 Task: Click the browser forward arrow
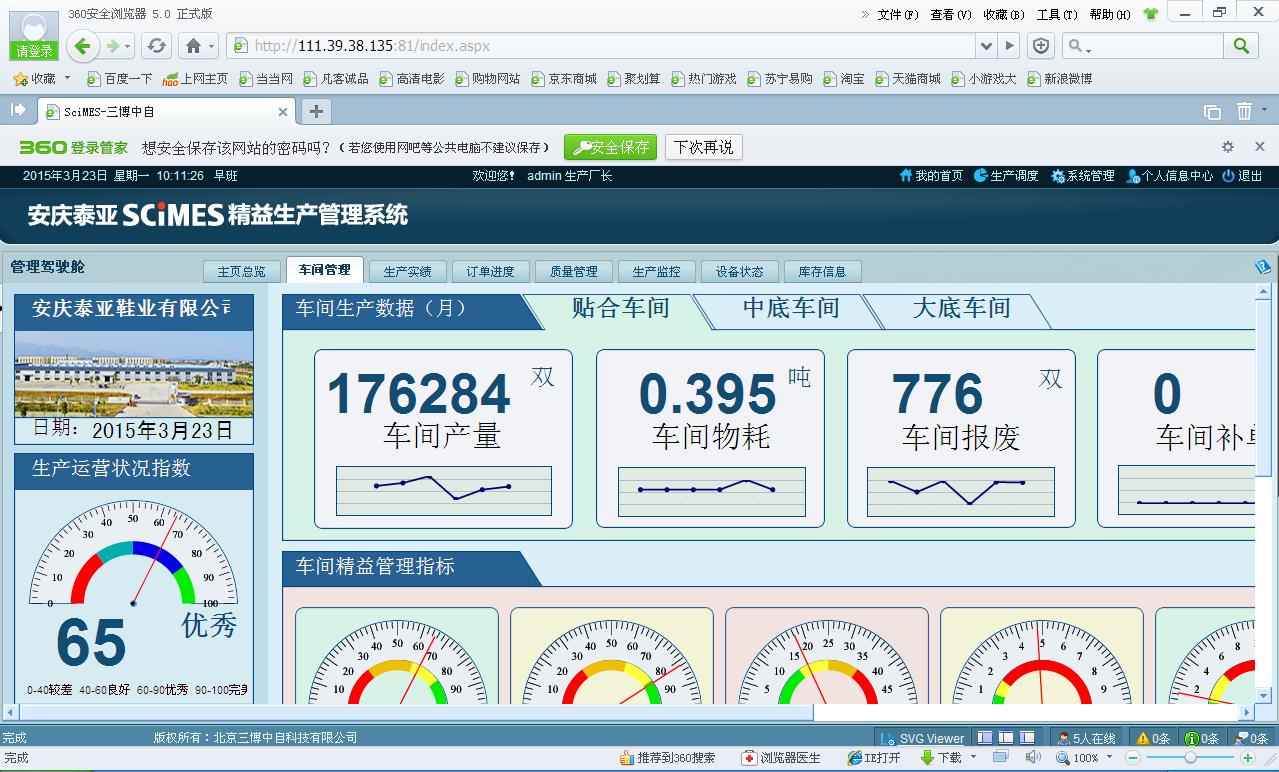click(x=113, y=46)
